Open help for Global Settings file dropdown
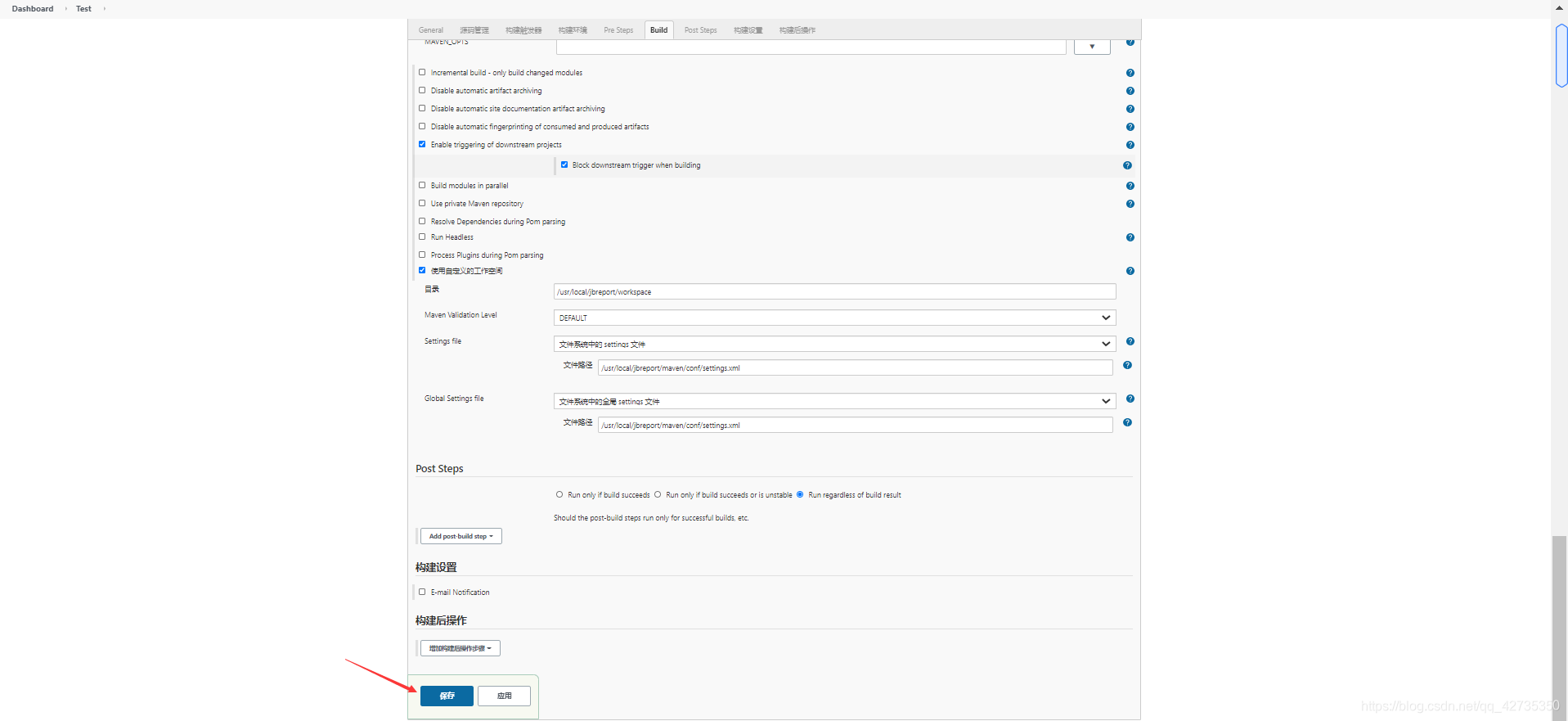 1130,399
